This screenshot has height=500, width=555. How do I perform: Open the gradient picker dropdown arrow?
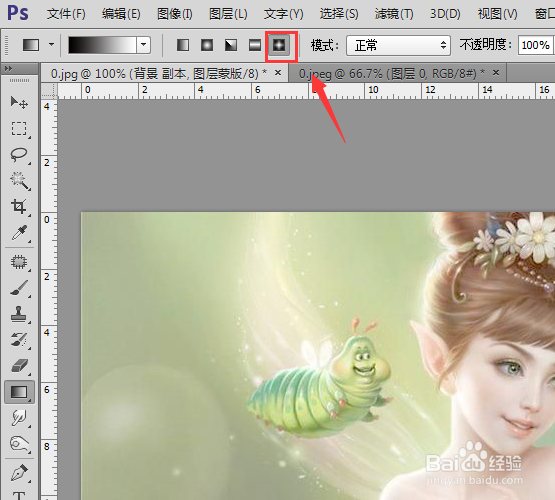pyautogui.click(x=143, y=45)
